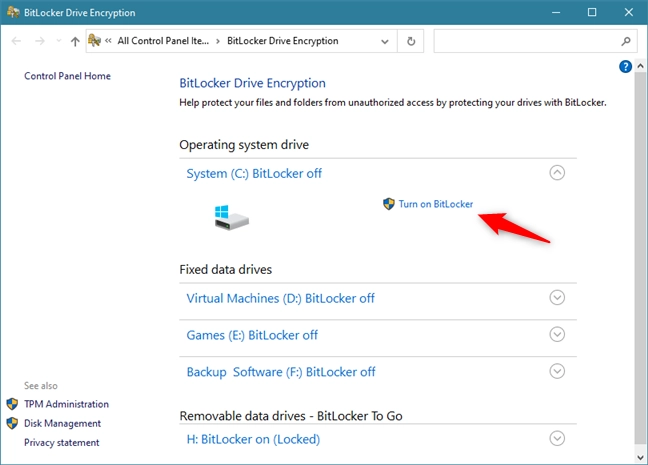Expand the Backup Software (F:) drive chevron
This screenshot has height=465, width=648.
click(x=557, y=371)
